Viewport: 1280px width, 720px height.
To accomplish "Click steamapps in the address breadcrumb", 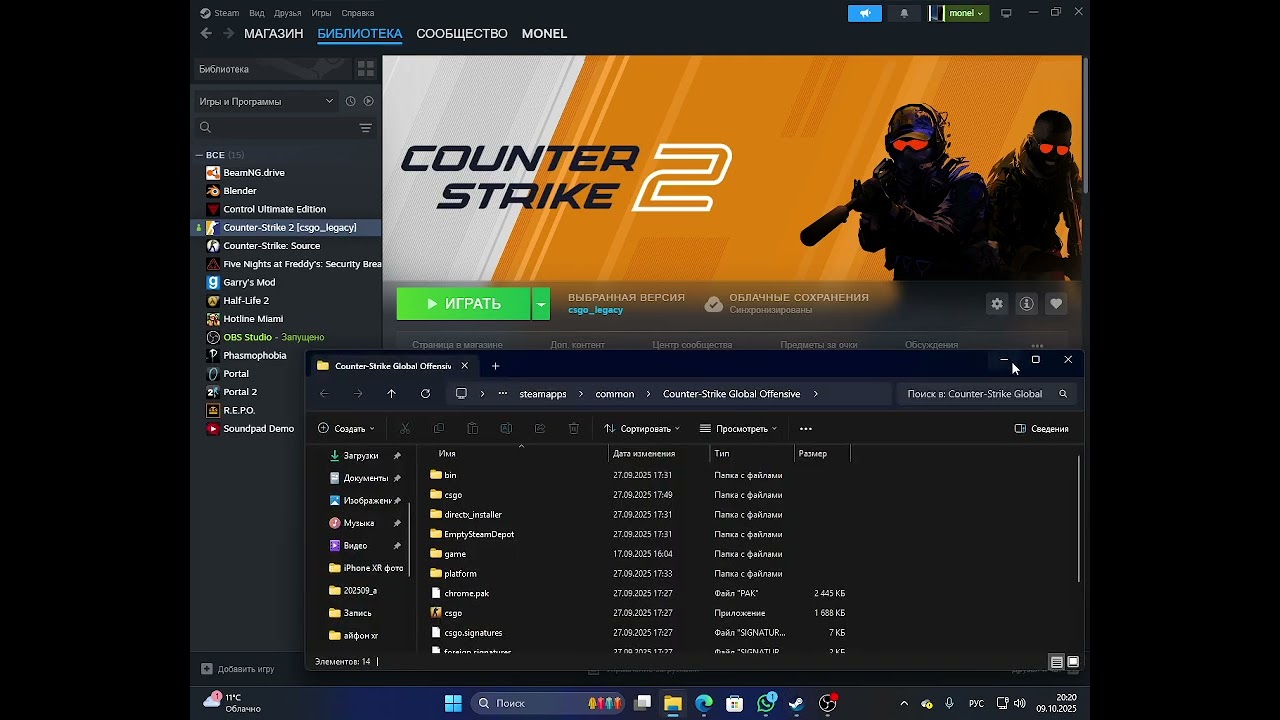I will (543, 394).
